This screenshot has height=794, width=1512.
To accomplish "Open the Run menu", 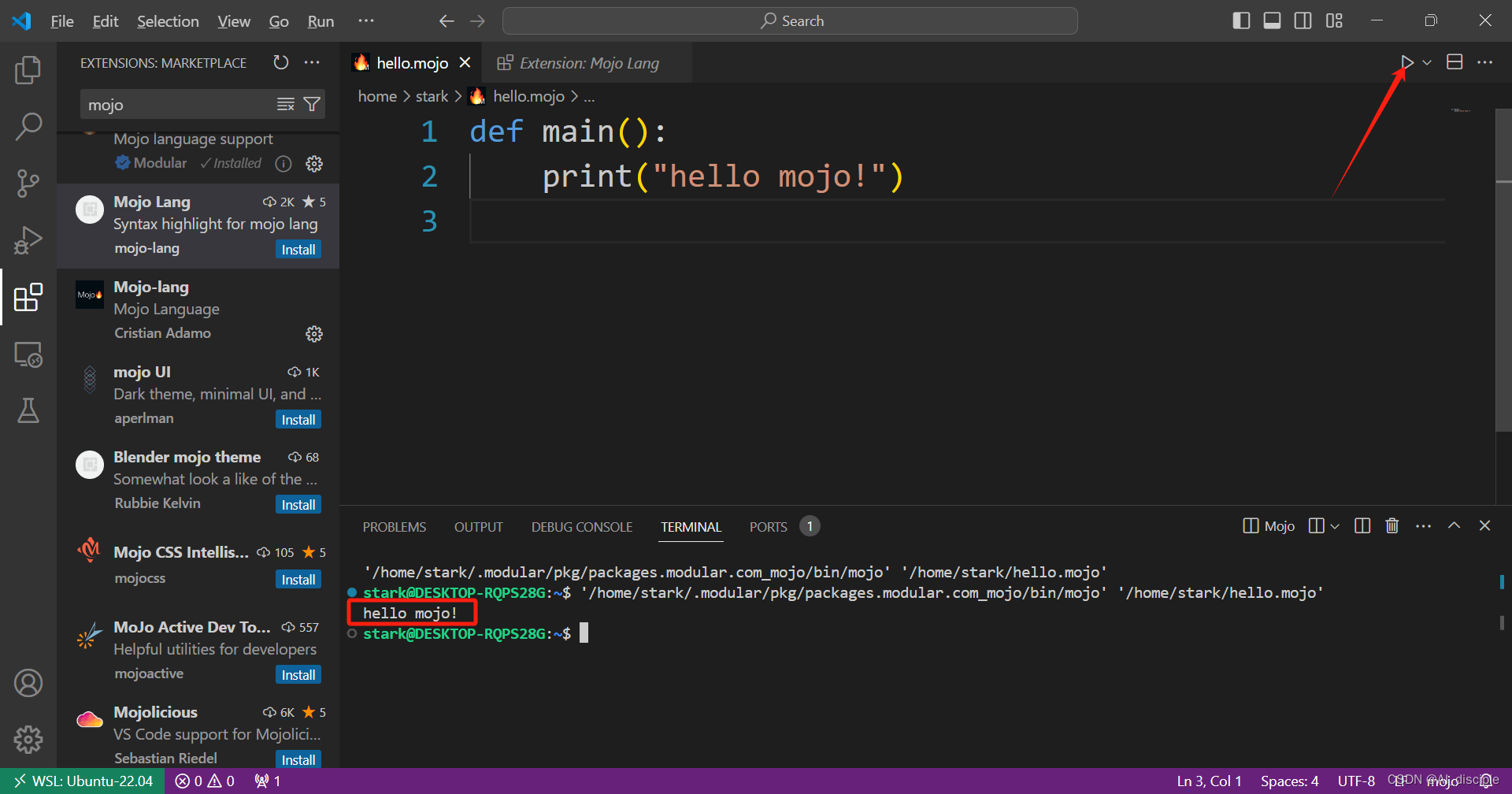I will pos(321,21).
